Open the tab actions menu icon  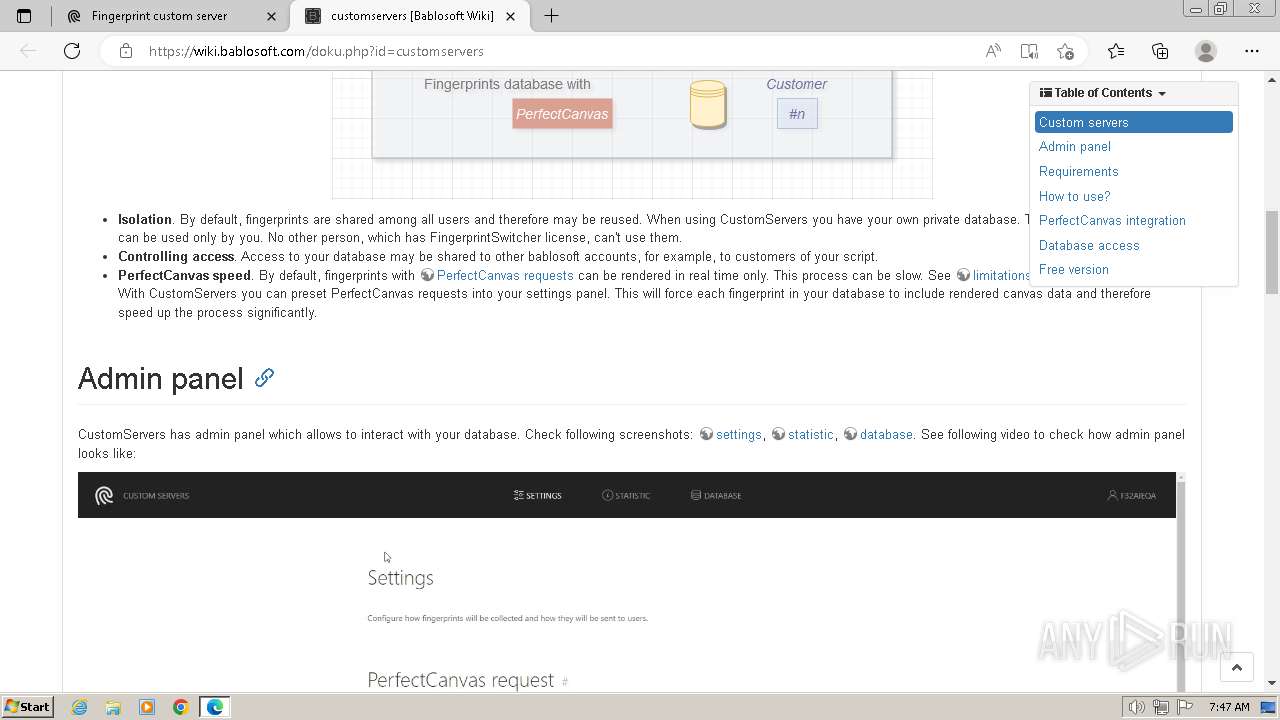pos(24,16)
